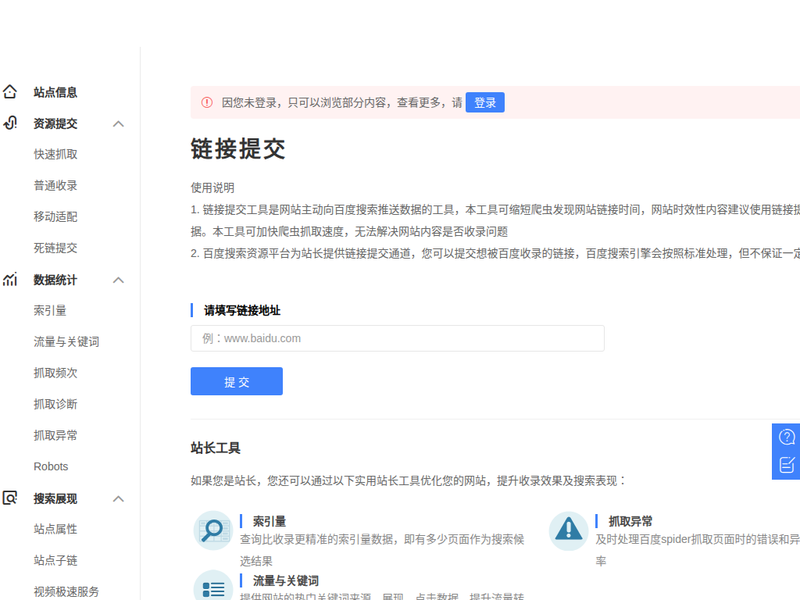The width and height of the screenshot is (800, 600).
Task: Open the 抓取异常 tool card title
Action: click(630, 521)
